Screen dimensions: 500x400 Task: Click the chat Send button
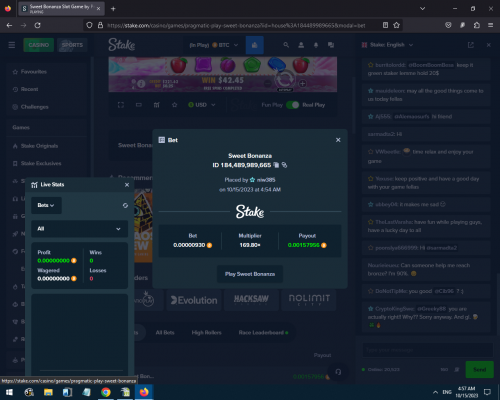point(479,369)
